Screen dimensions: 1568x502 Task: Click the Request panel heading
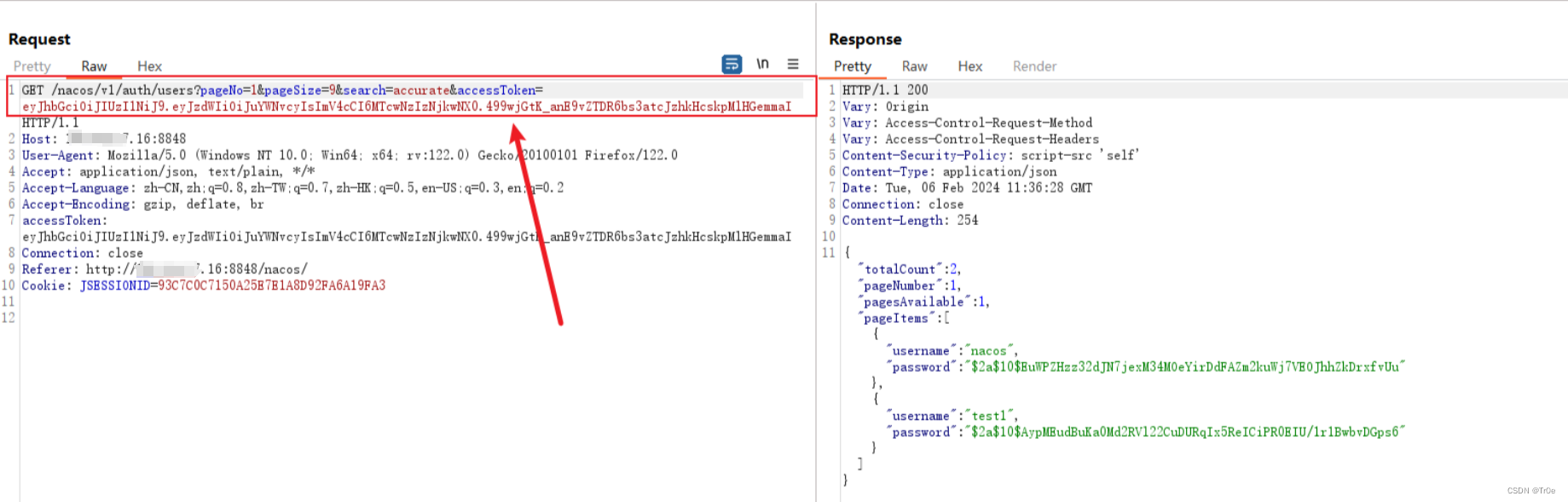(x=39, y=39)
